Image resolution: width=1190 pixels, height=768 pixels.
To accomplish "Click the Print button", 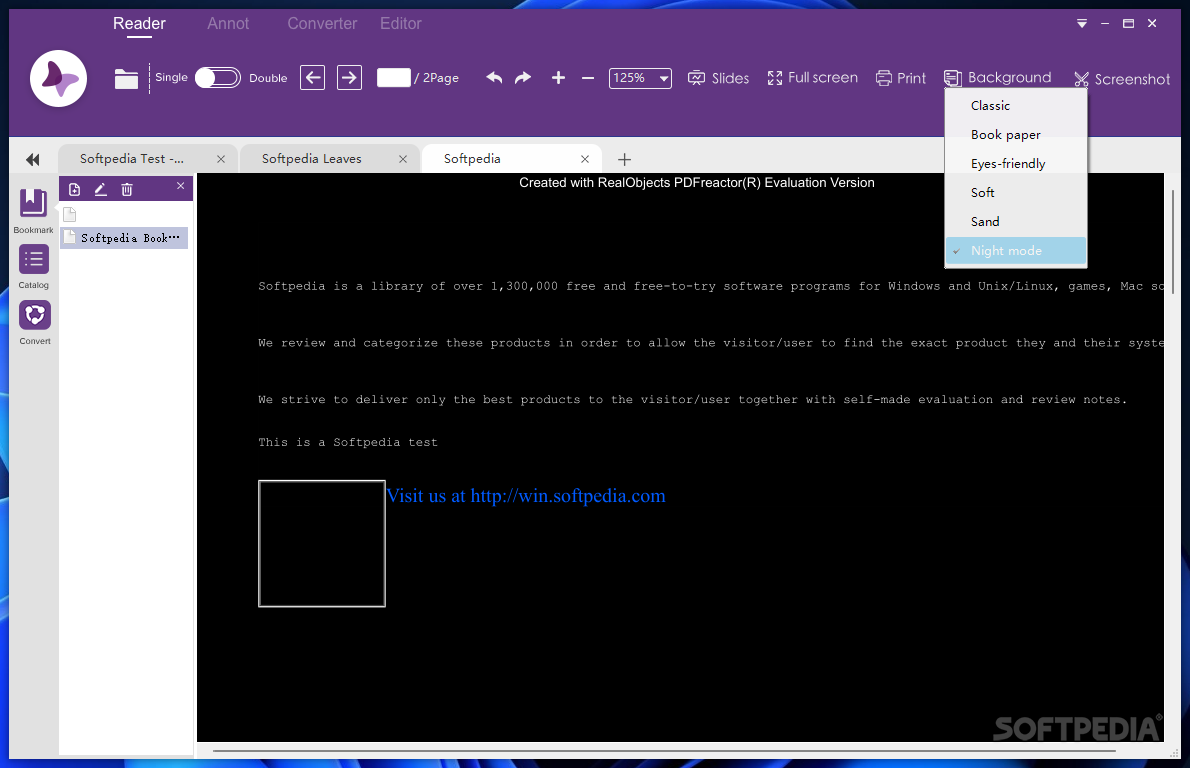I will (x=901, y=78).
